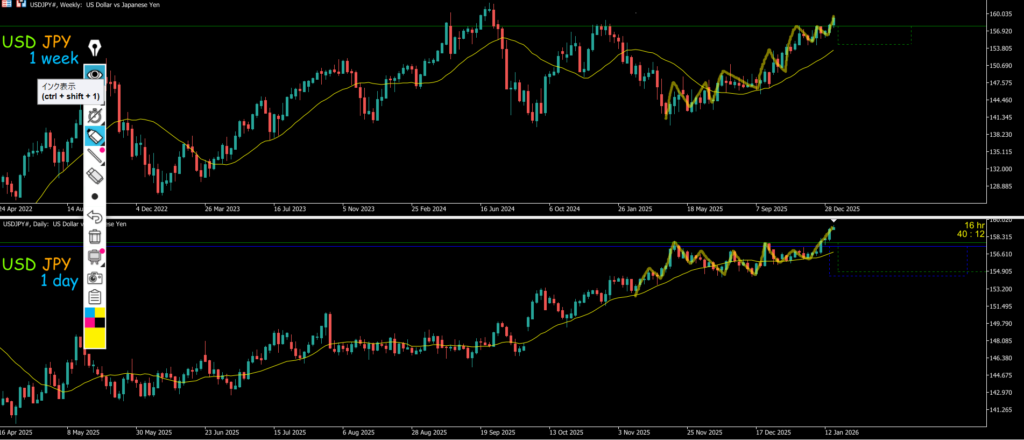Viewport: 1024px width, 440px height.
Task: Clear all ink with the trash icon
Action: 95,237
